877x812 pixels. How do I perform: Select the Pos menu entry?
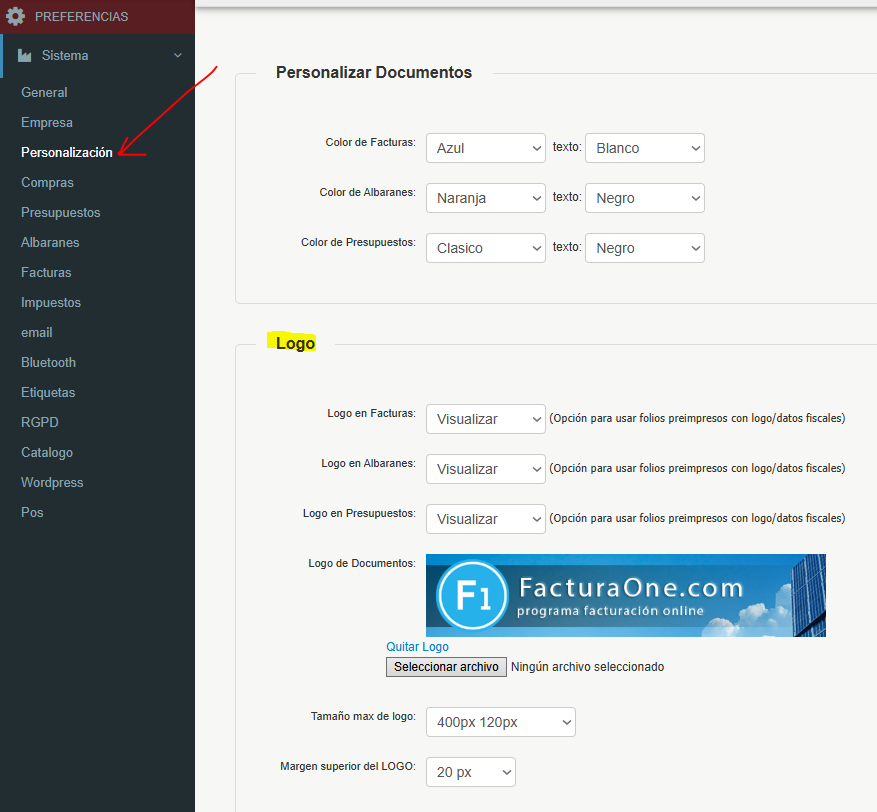coord(32,512)
